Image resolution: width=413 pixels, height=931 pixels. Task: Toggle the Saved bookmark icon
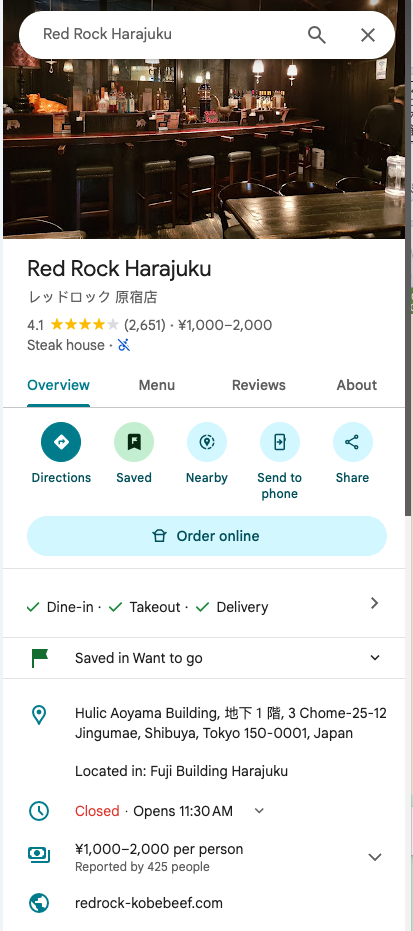click(134, 442)
